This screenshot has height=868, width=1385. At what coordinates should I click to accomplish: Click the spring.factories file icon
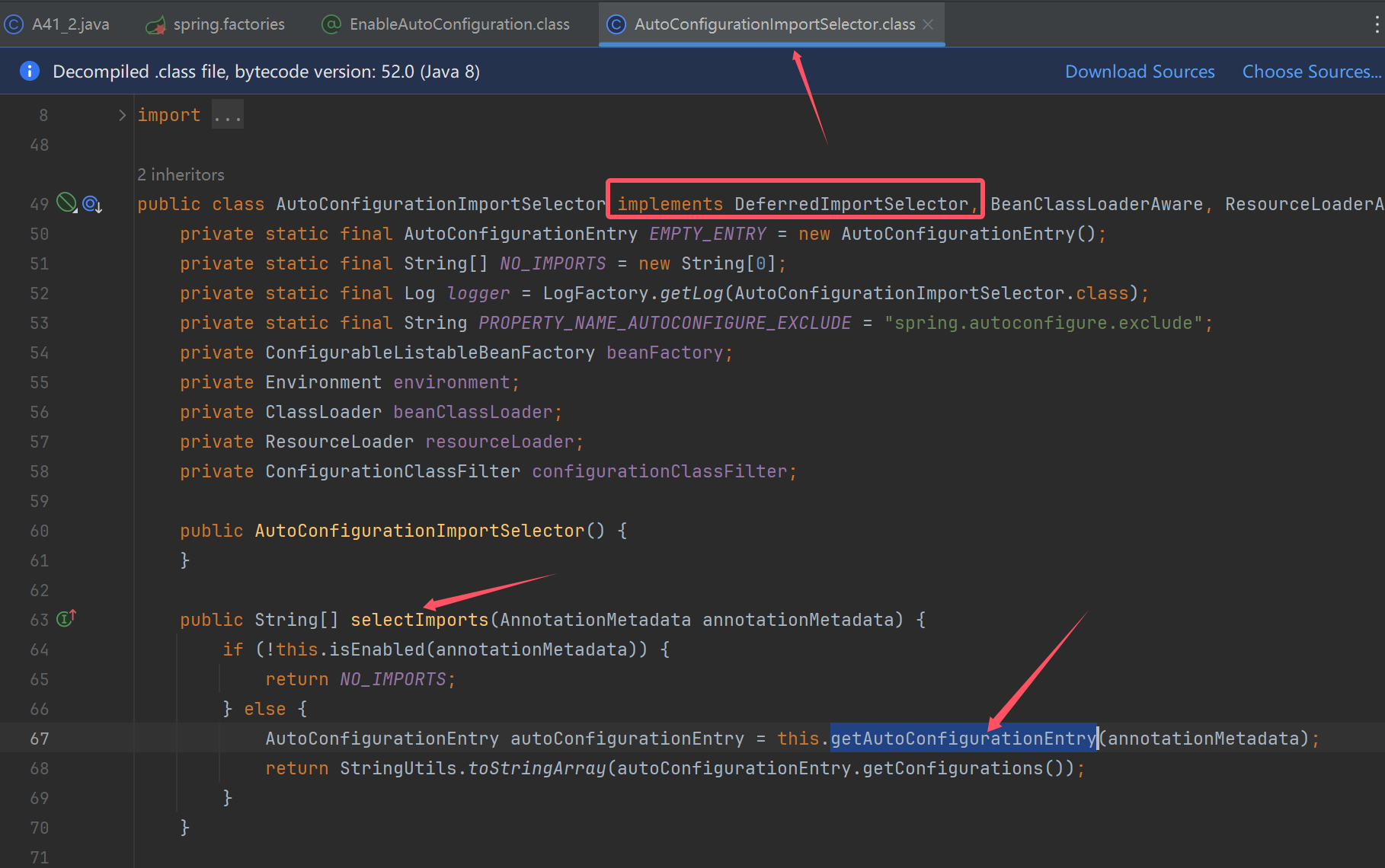[x=156, y=25]
